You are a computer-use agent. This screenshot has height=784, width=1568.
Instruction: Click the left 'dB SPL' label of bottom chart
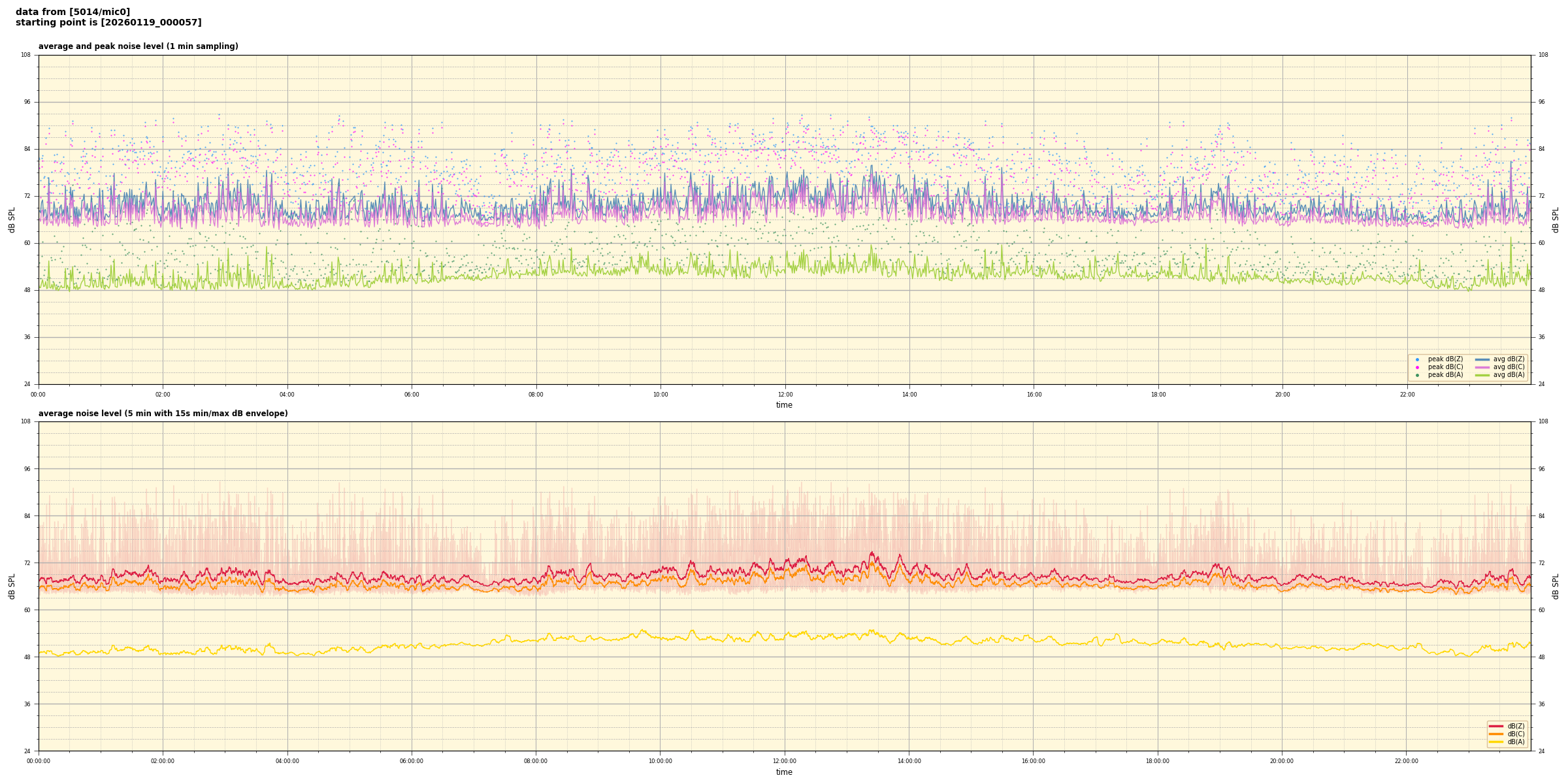pos(12,586)
